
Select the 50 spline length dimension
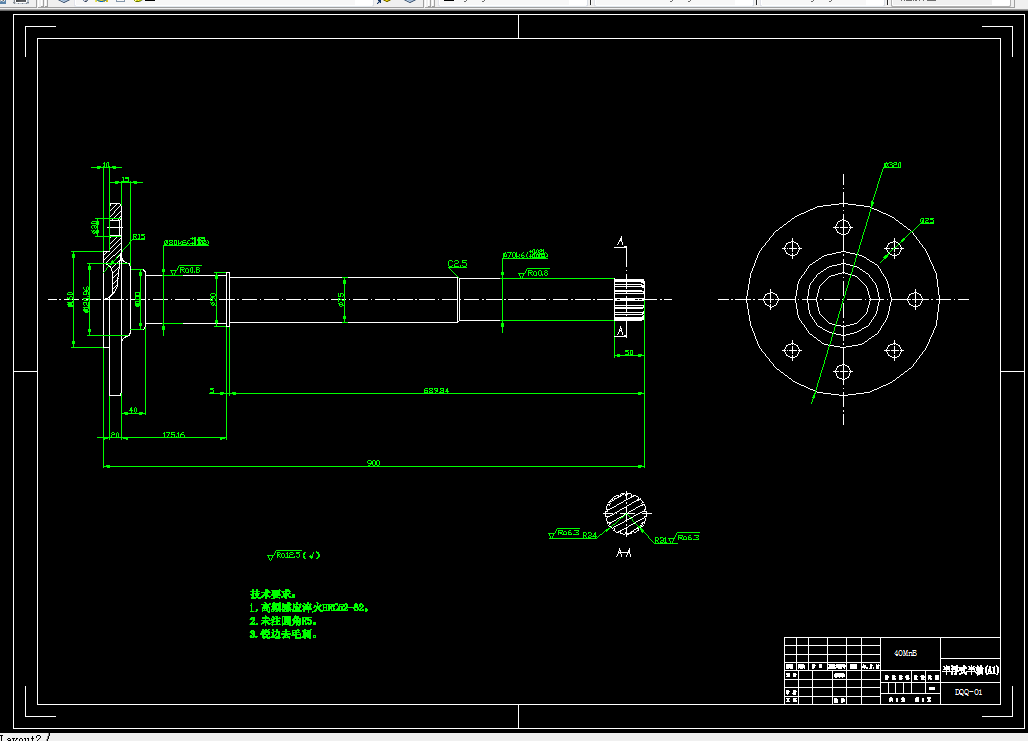coord(629,352)
